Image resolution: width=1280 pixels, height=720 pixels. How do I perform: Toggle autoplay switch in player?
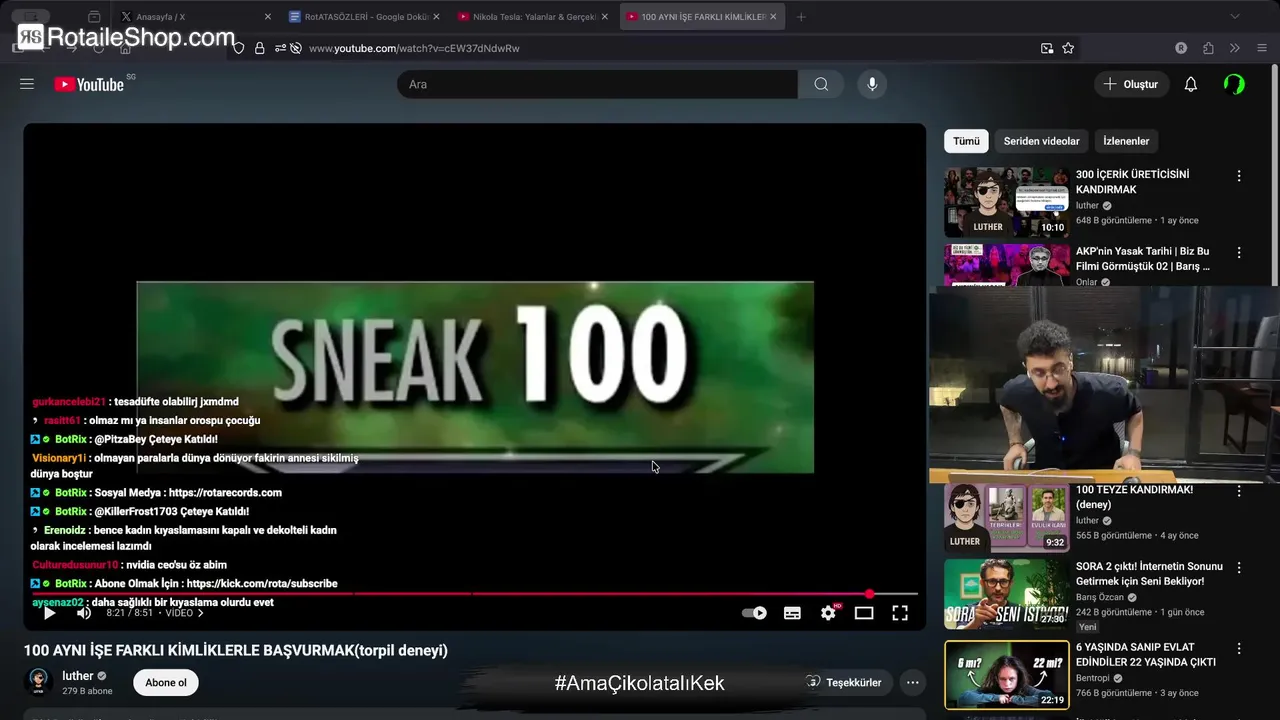click(x=754, y=613)
